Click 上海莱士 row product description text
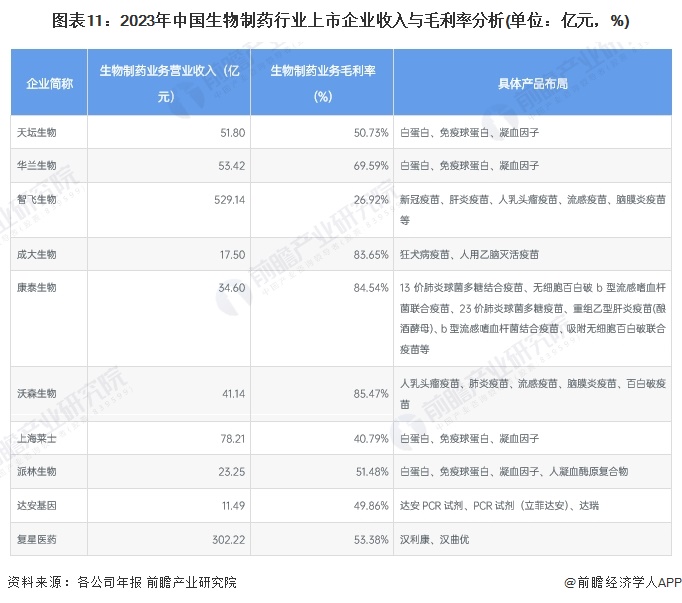 (469, 438)
